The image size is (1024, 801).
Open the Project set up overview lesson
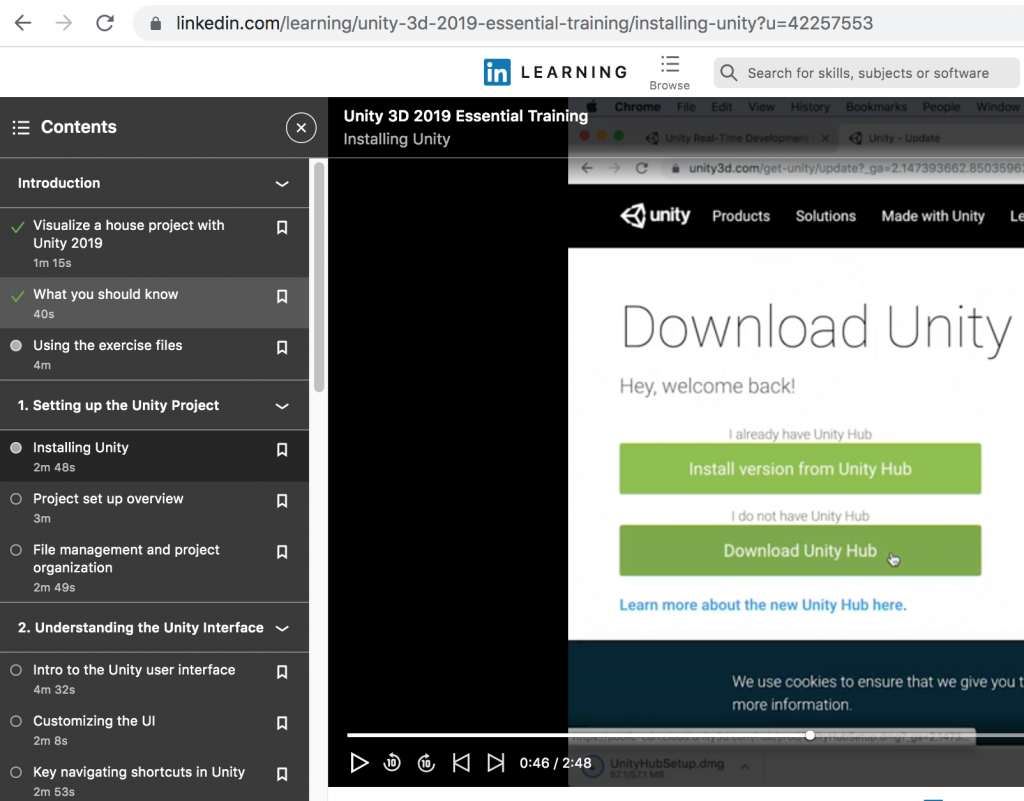[x=108, y=499]
